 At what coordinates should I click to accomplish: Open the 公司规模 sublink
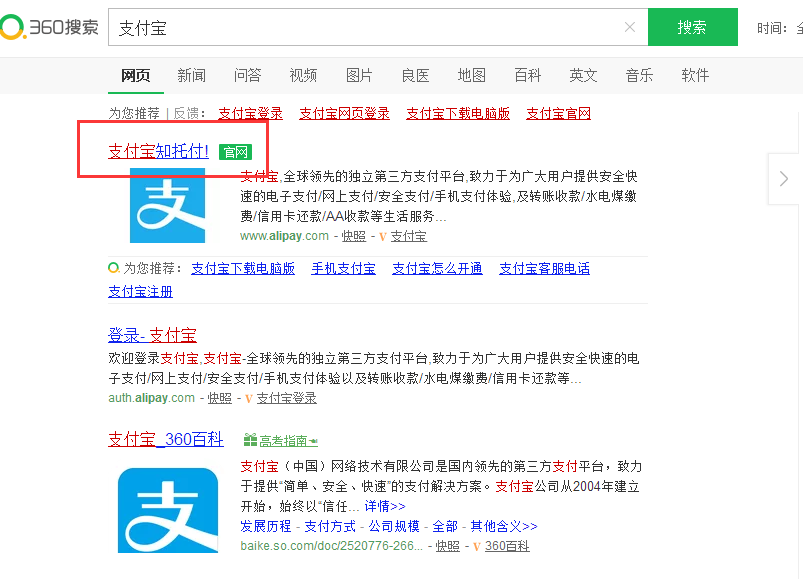(x=394, y=526)
